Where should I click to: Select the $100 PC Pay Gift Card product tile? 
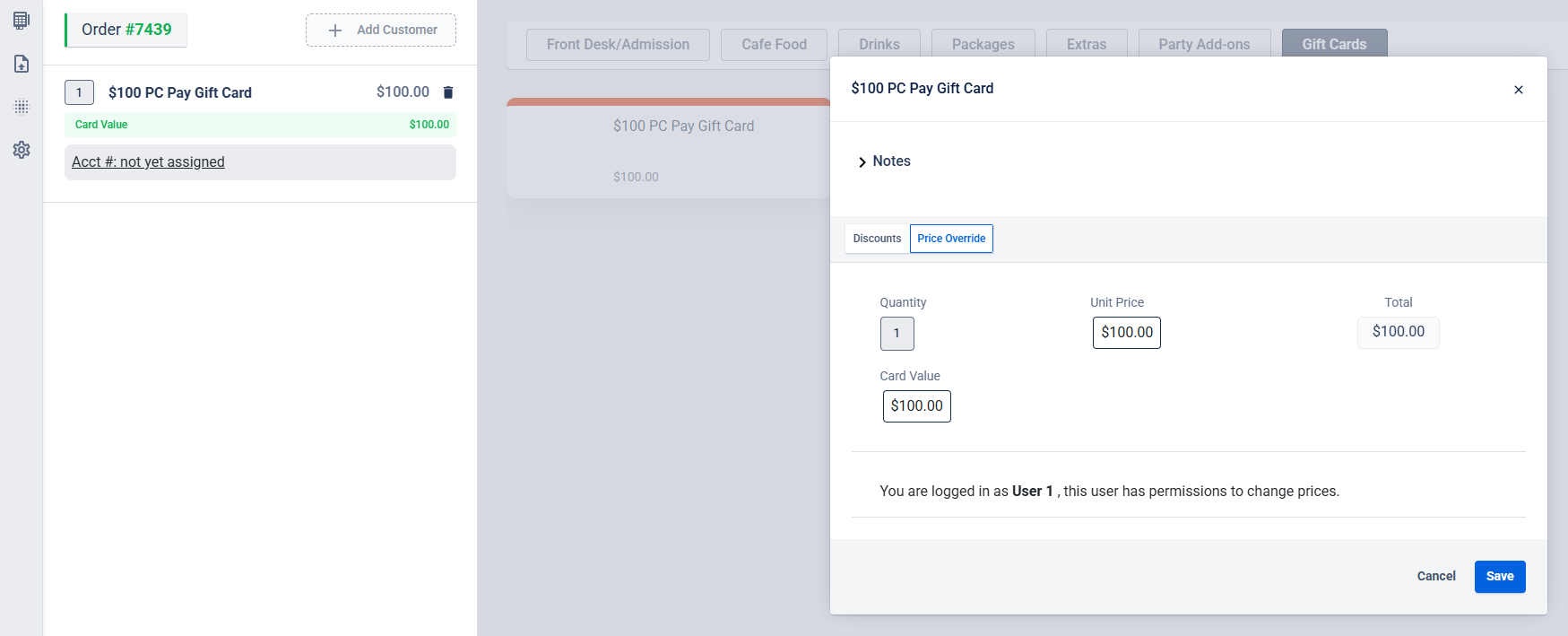click(670, 148)
